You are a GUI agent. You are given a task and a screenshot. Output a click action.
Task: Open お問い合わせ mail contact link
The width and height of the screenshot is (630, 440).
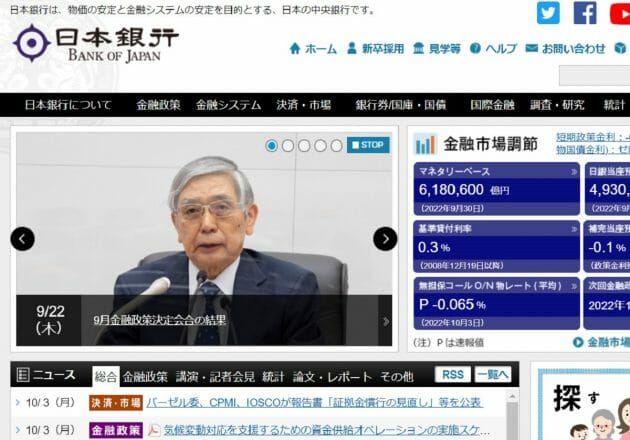coord(565,48)
